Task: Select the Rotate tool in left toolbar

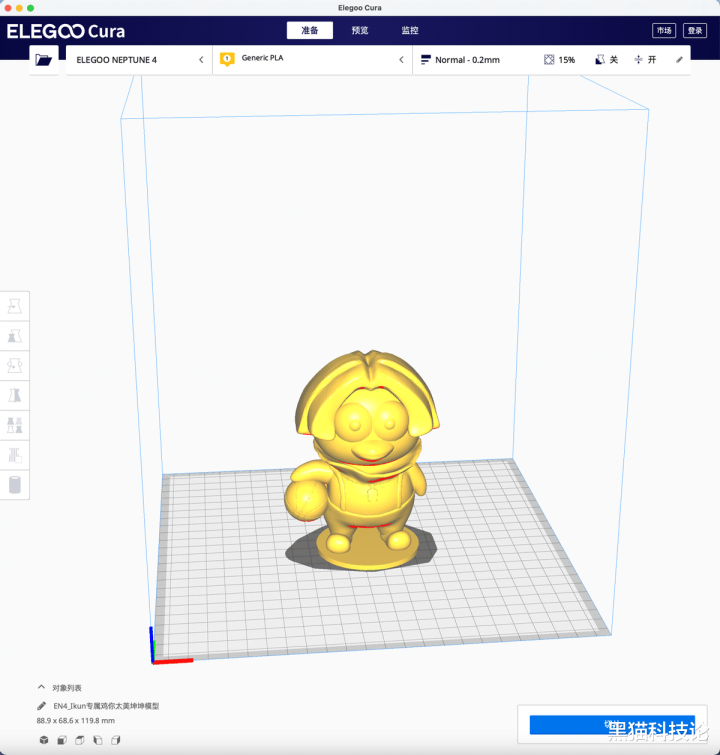Action: pyautogui.click(x=14, y=366)
